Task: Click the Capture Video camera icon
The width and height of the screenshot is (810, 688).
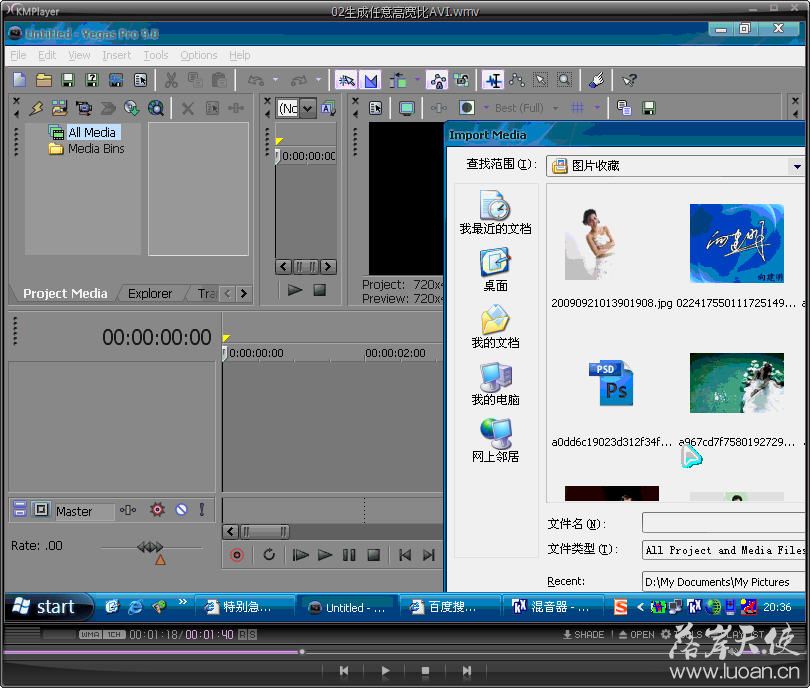Action: click(84, 108)
